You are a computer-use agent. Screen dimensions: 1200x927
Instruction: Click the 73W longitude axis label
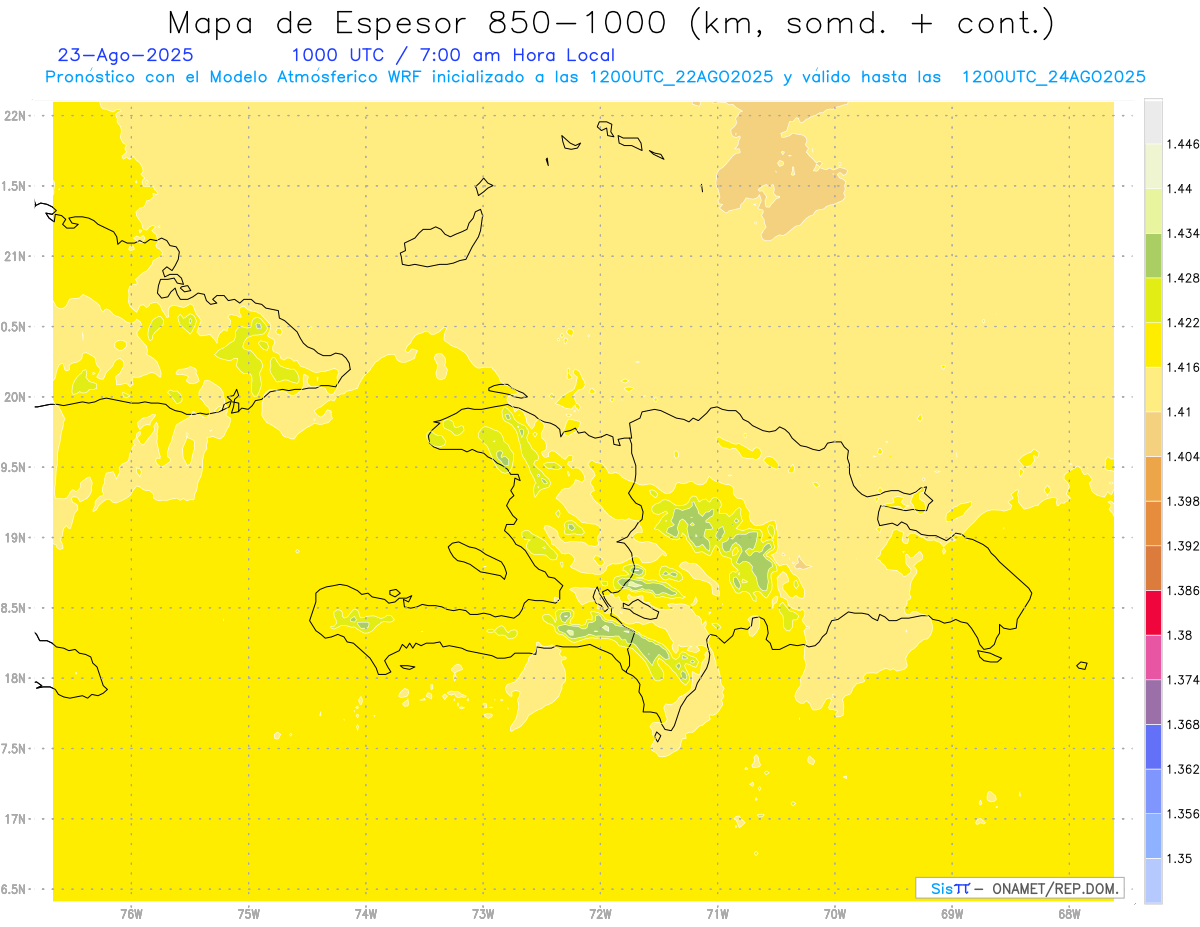coord(483,914)
